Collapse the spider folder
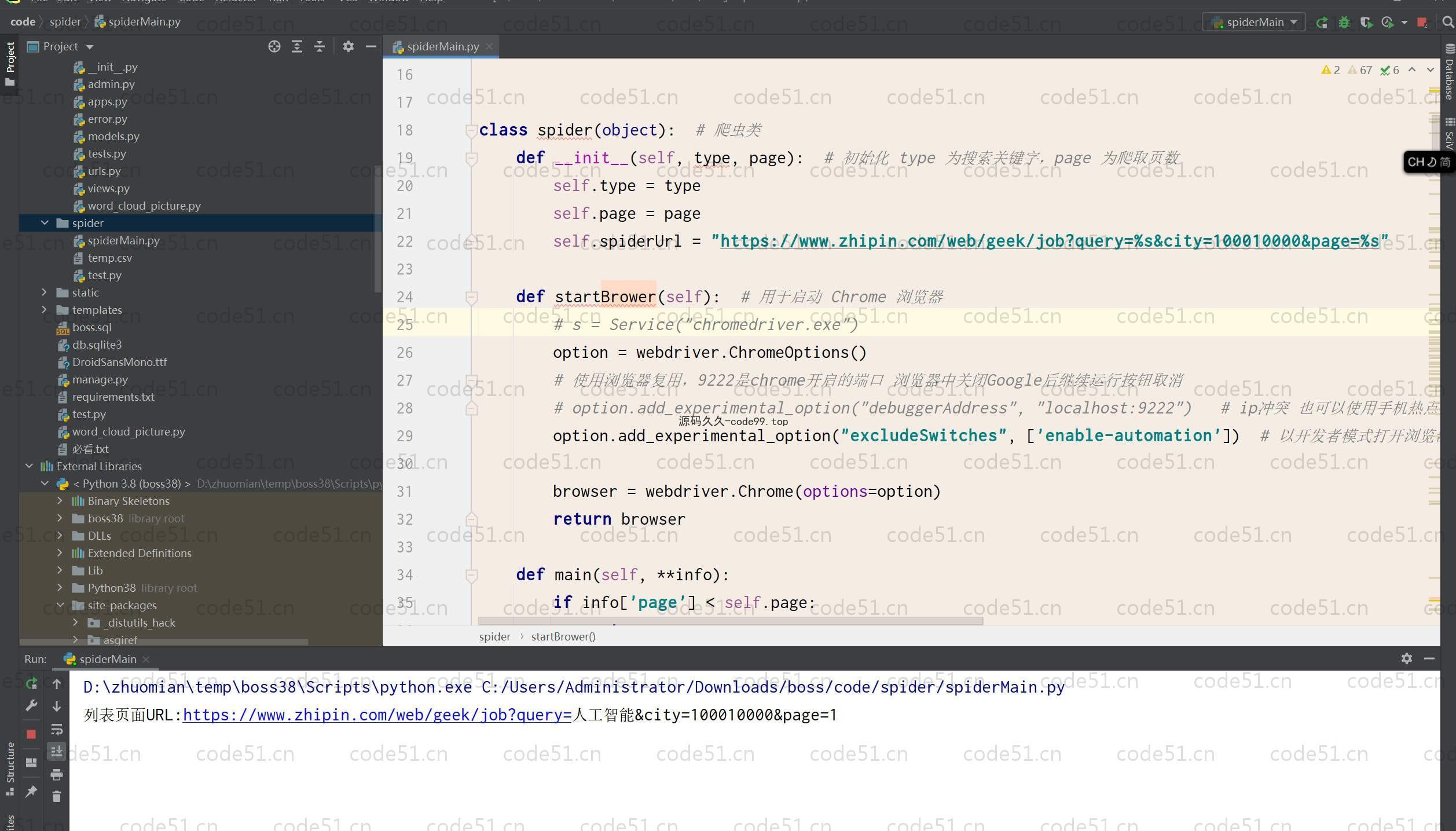The image size is (1456, 831). tap(45, 223)
